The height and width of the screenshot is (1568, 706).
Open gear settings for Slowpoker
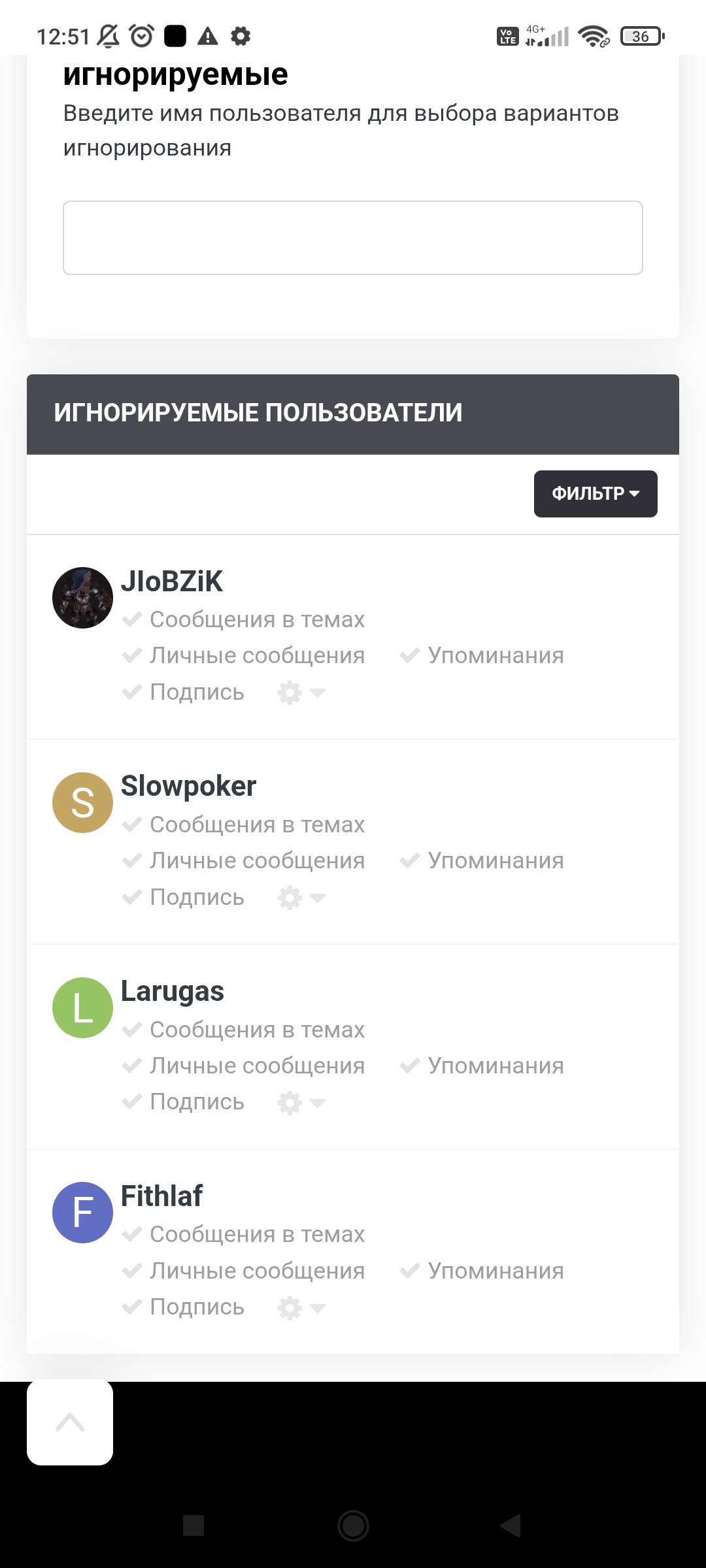[300, 898]
